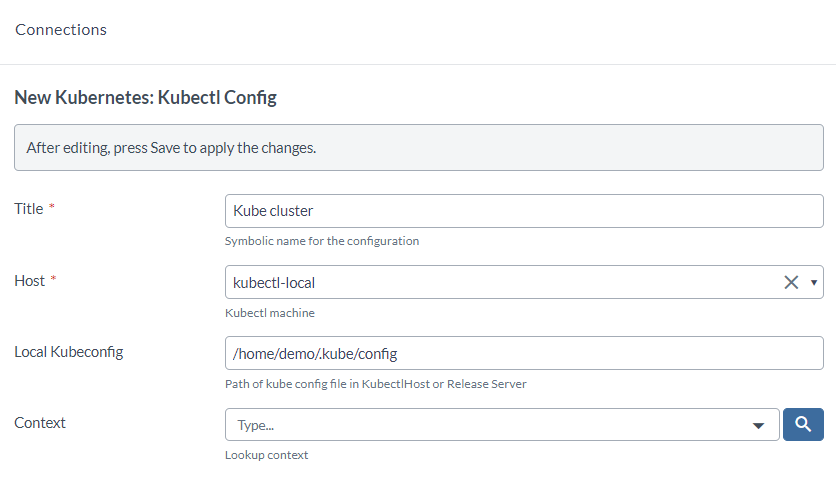Image resolution: width=836 pixels, height=481 pixels.
Task: Select the kubectl-local value in Host field
Action: 274,282
